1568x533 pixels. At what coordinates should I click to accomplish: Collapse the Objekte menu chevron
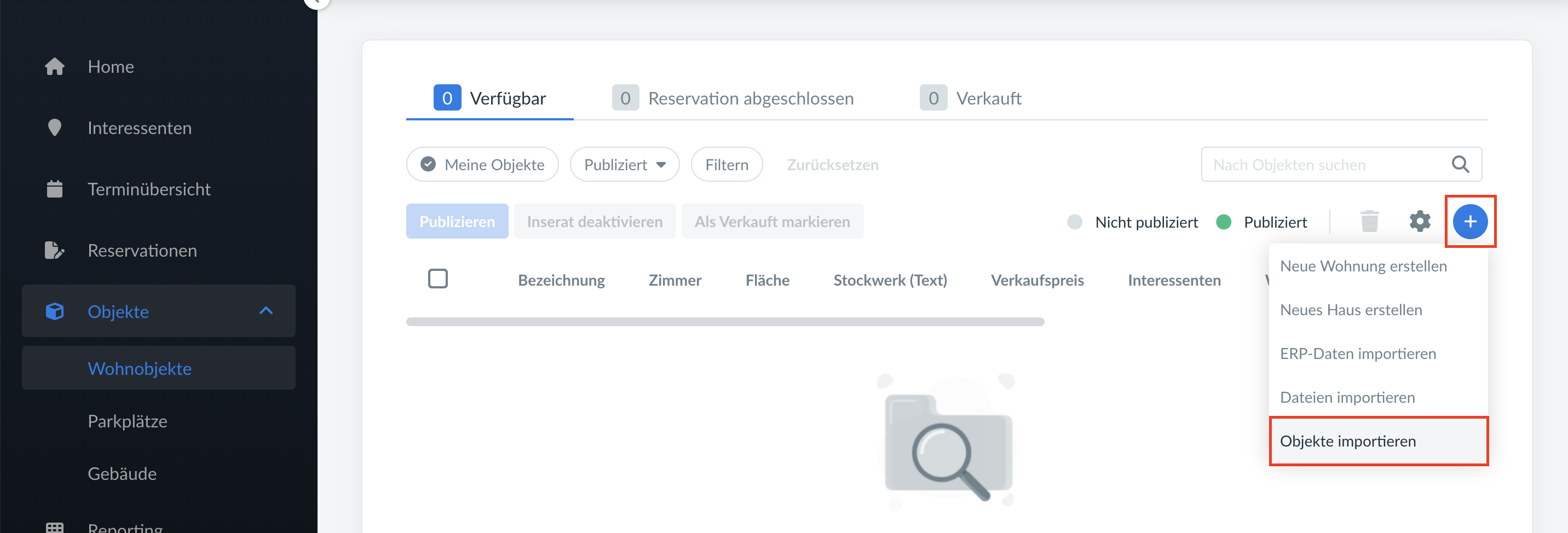pos(266,311)
